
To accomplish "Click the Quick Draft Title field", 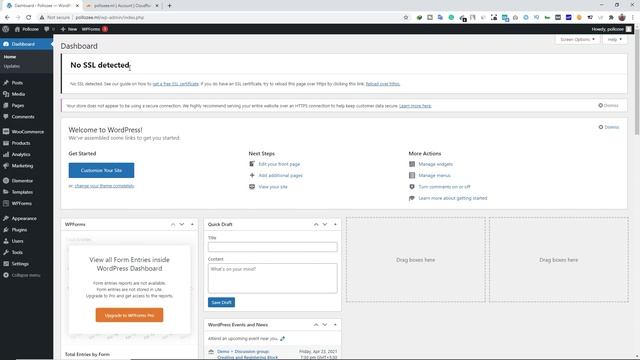I will 273,247.
